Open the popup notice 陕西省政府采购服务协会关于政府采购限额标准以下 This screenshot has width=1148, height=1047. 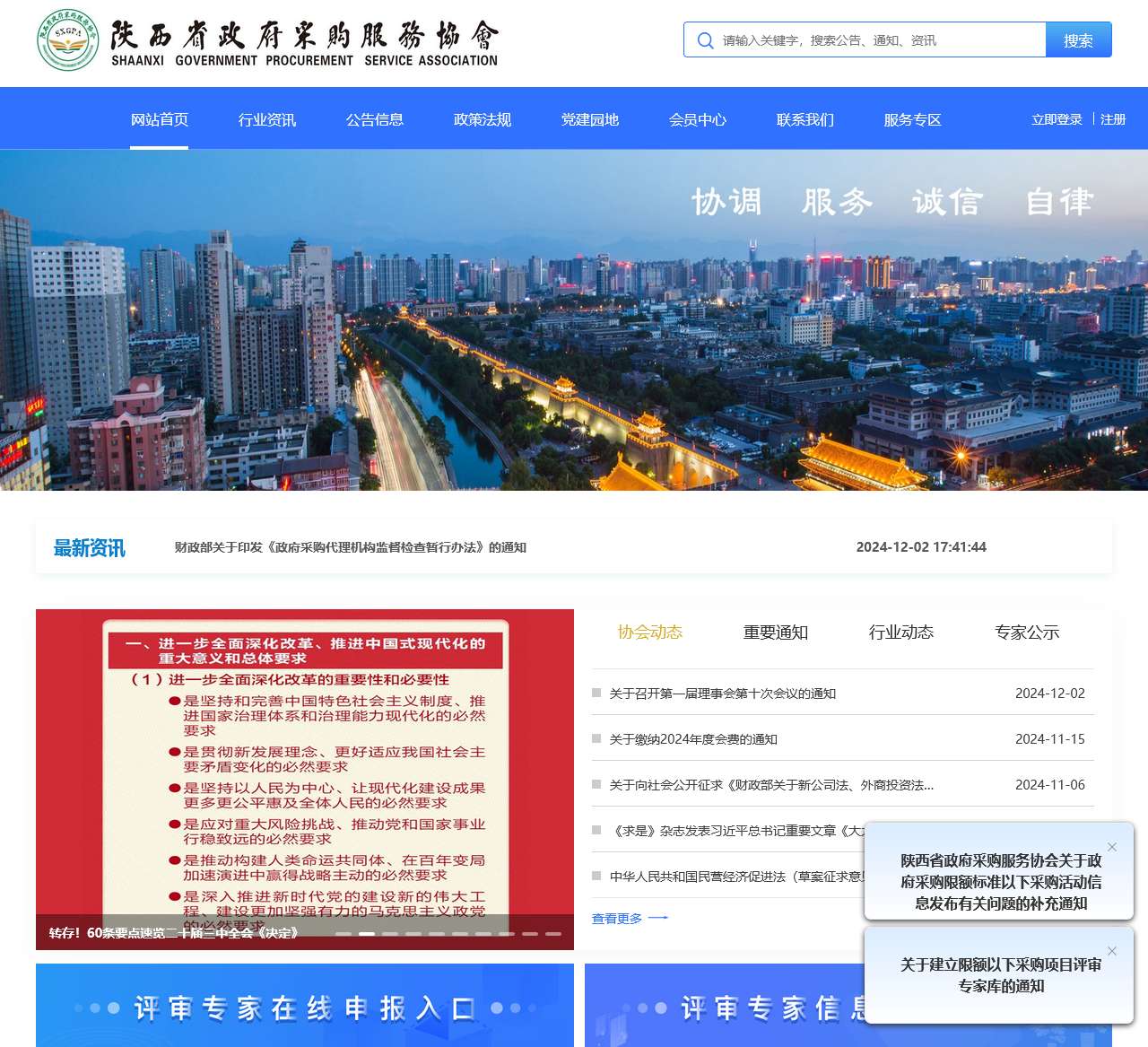coord(1001,882)
